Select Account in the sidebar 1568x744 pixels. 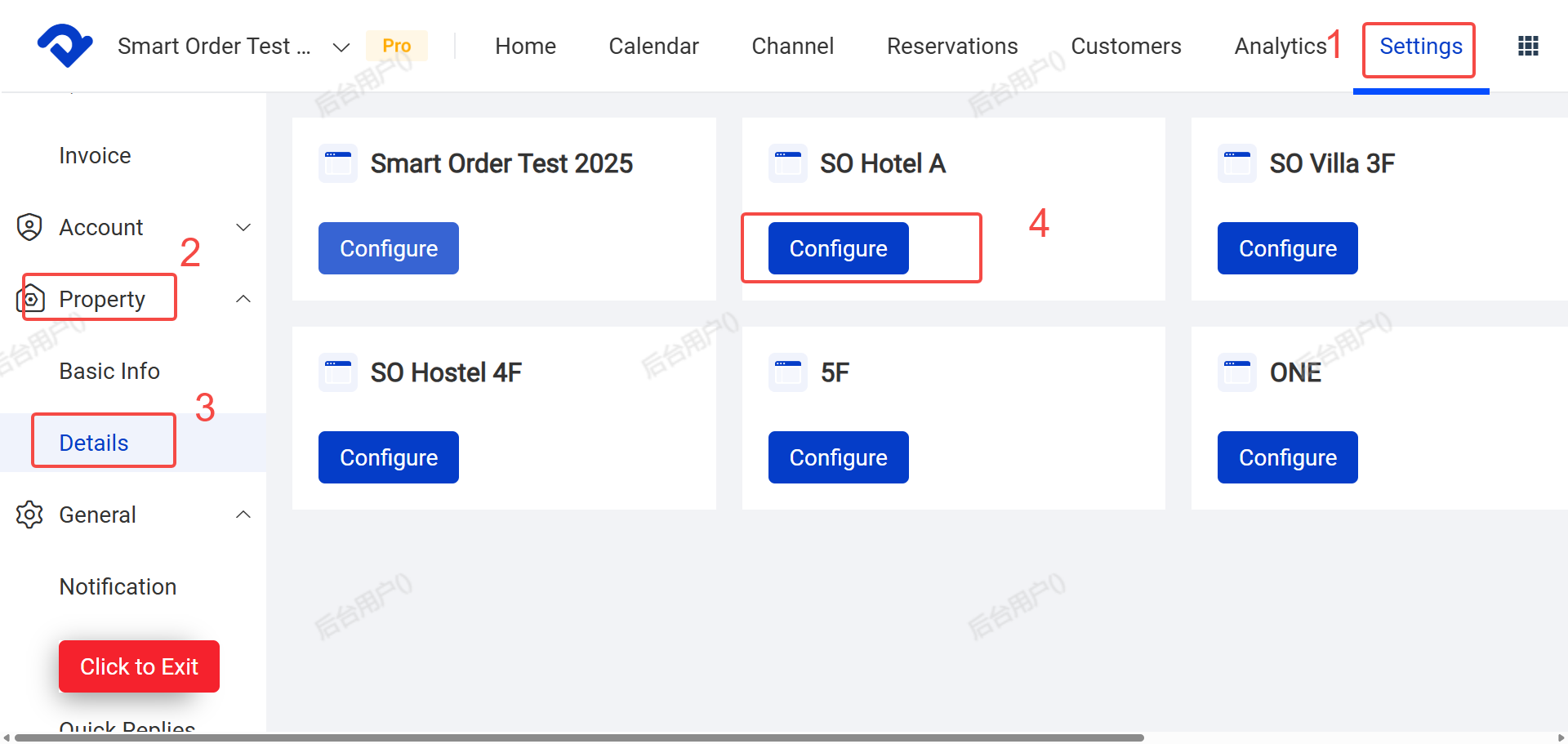pyautogui.click(x=101, y=227)
